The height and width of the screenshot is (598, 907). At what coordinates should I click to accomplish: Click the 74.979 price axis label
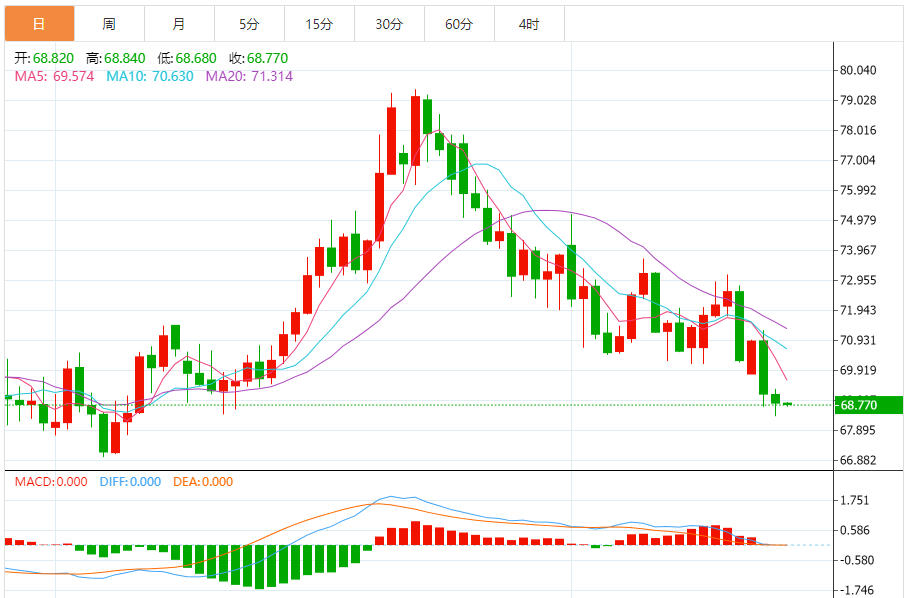point(858,220)
